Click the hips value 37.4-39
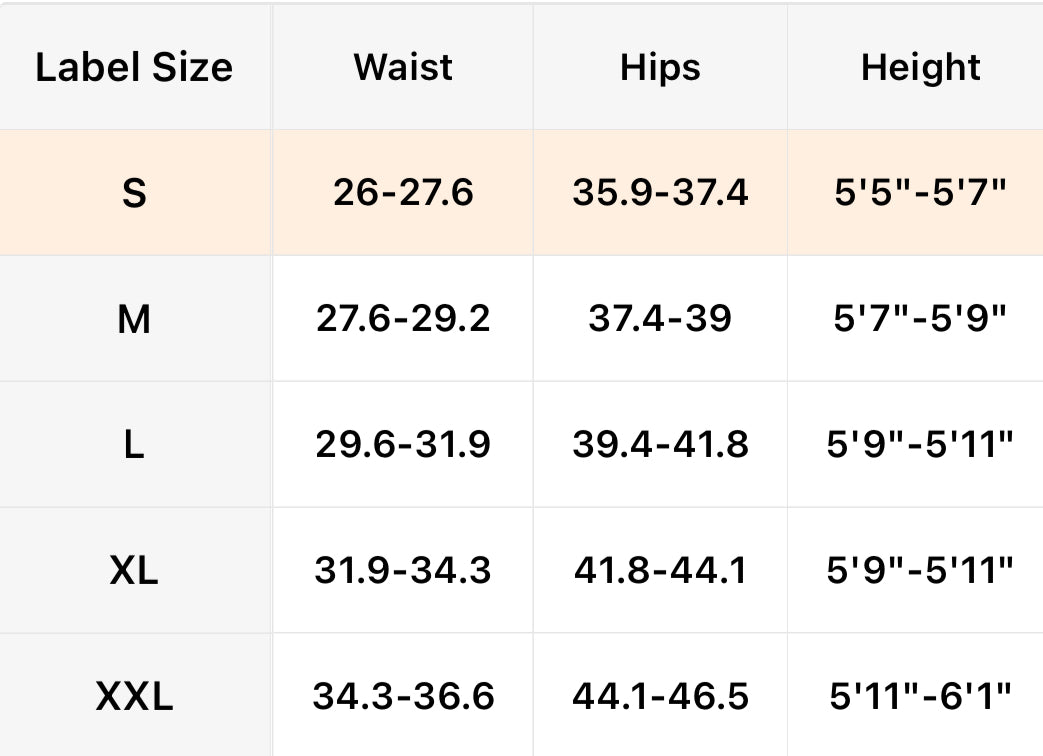This screenshot has width=1043, height=756. pyautogui.click(x=660, y=319)
